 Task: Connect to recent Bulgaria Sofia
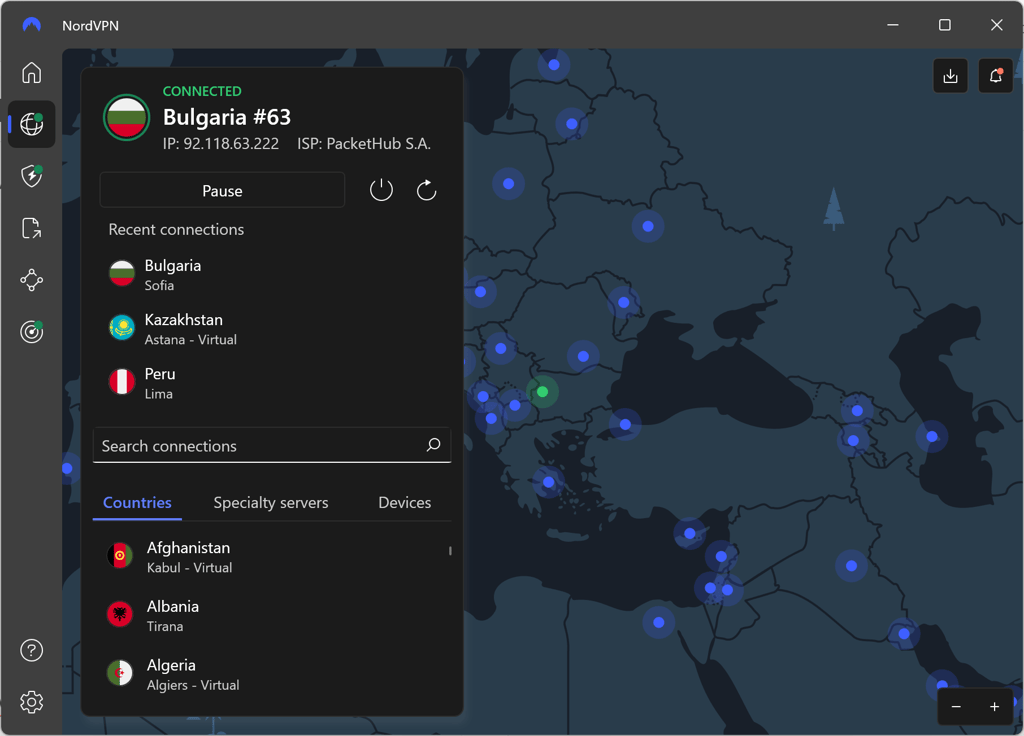[x=272, y=274]
